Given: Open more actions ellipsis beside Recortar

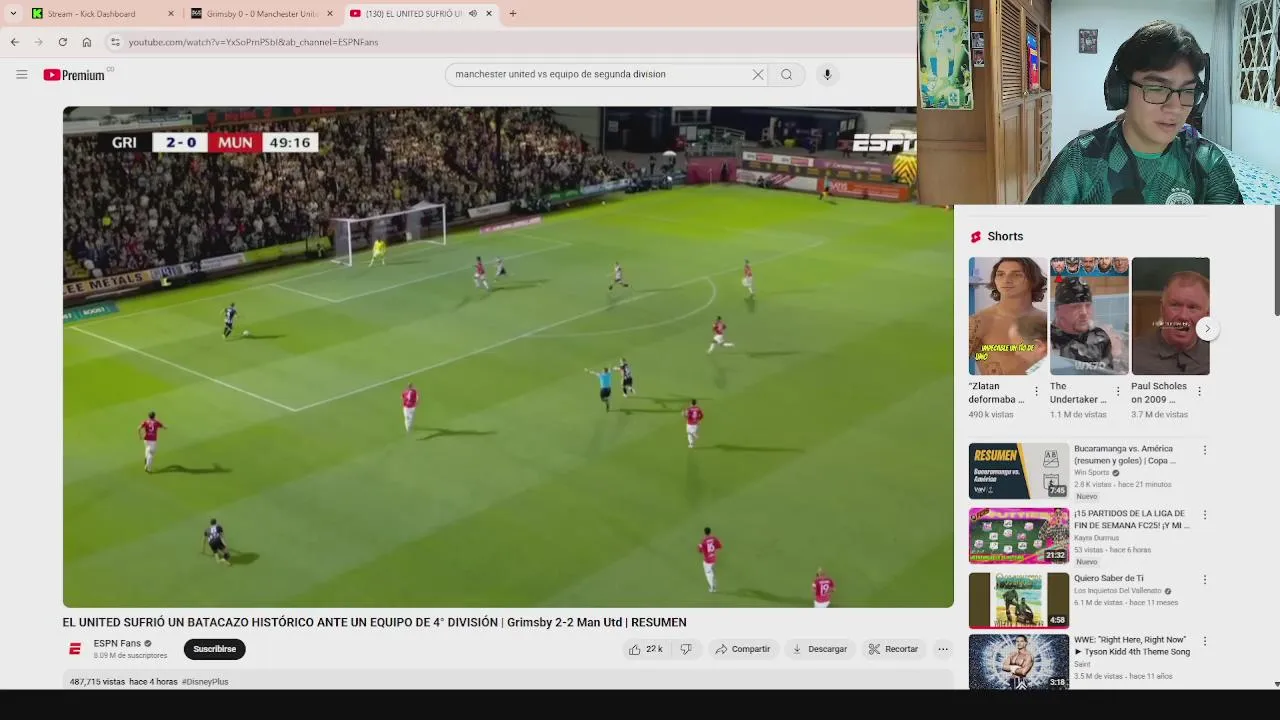Looking at the screenshot, I should [x=942, y=649].
